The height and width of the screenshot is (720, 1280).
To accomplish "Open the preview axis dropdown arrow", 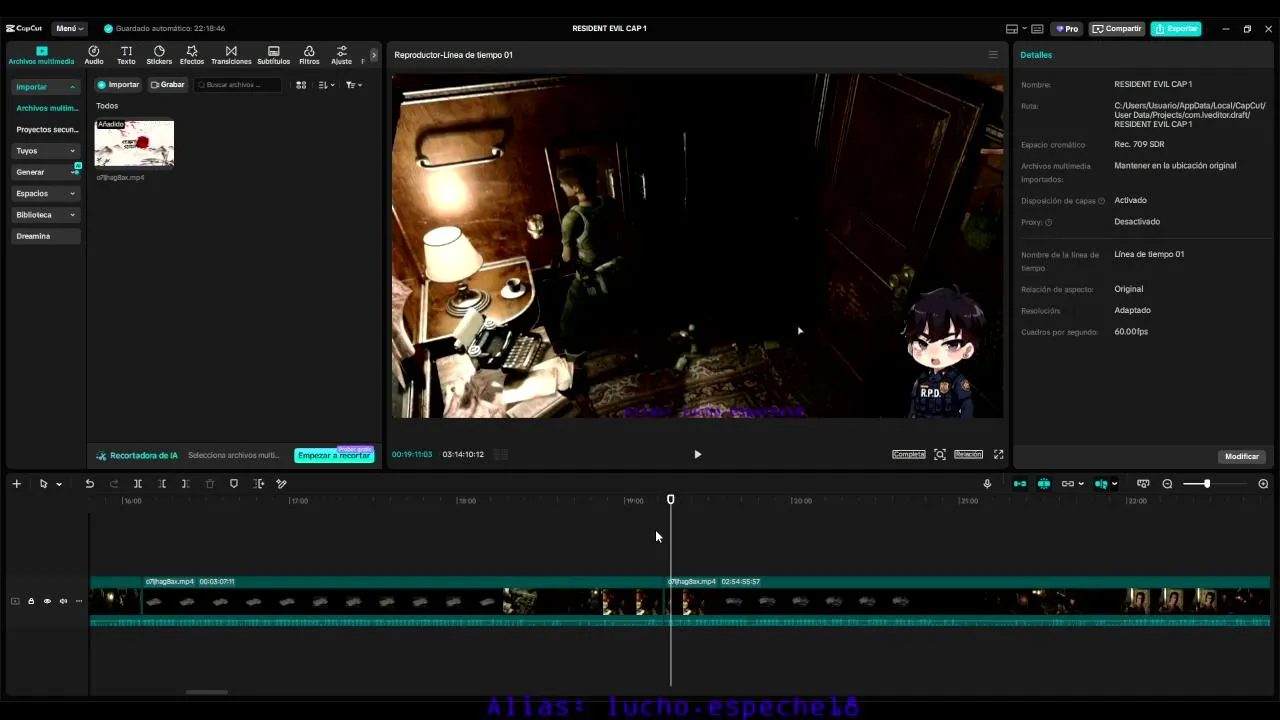I will point(1115,484).
